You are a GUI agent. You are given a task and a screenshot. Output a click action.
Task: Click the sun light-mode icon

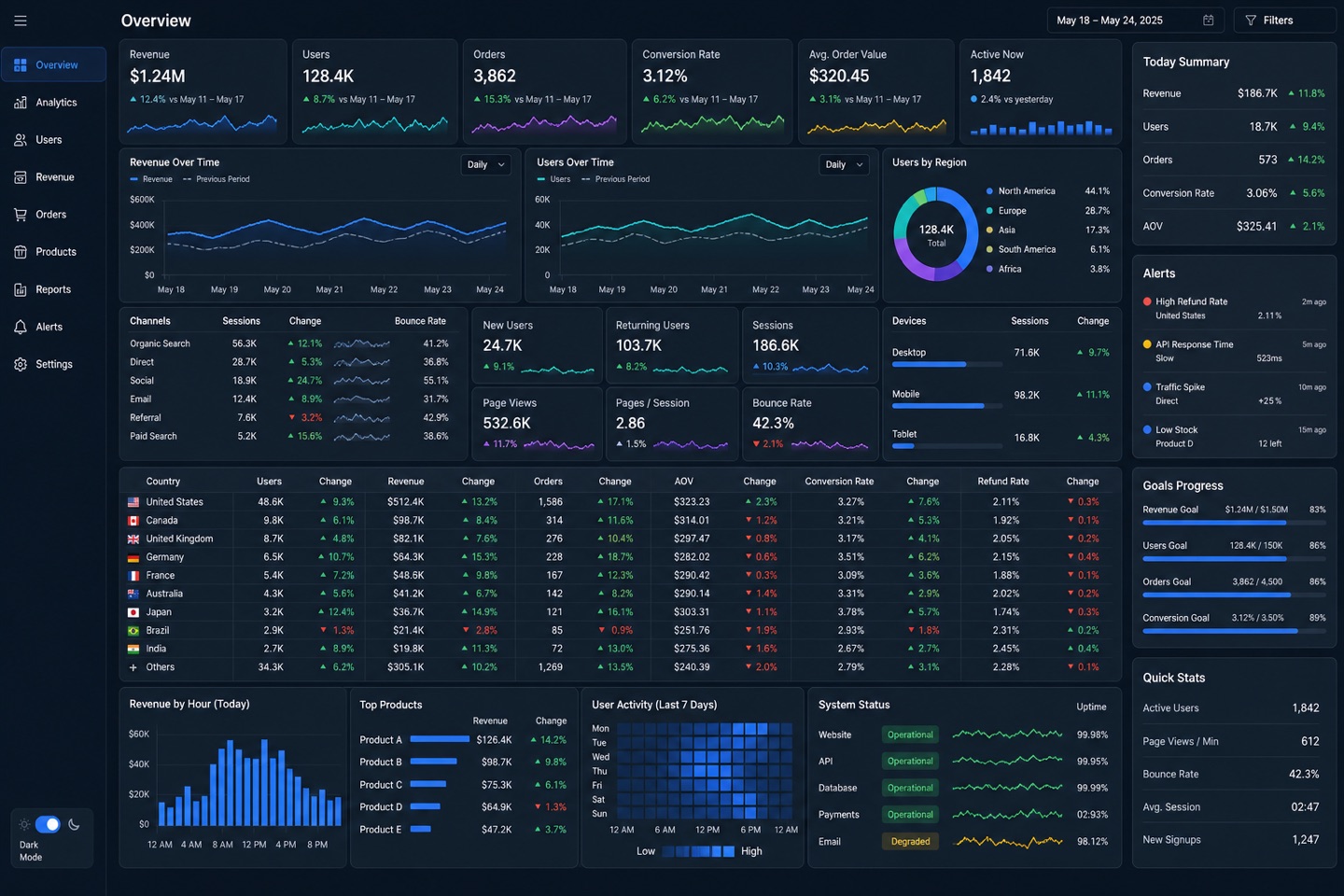point(24,824)
